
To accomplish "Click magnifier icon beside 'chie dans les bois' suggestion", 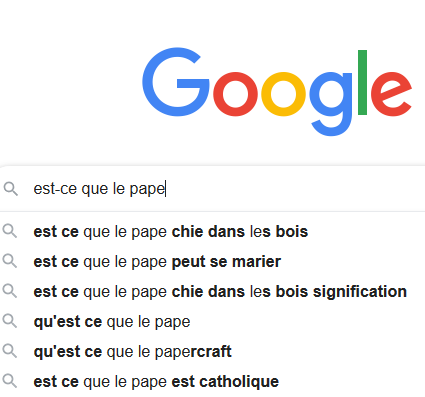I will [10, 231].
